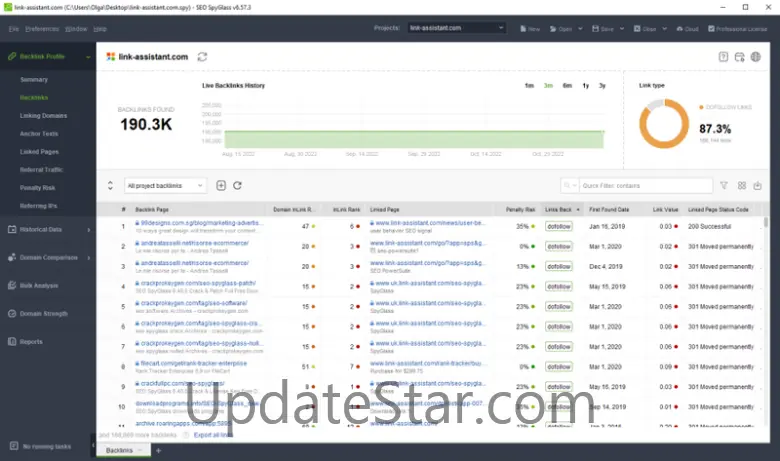The height and width of the screenshot is (461, 780).
Task: Click the Save project toolbar button
Action: pos(603,29)
